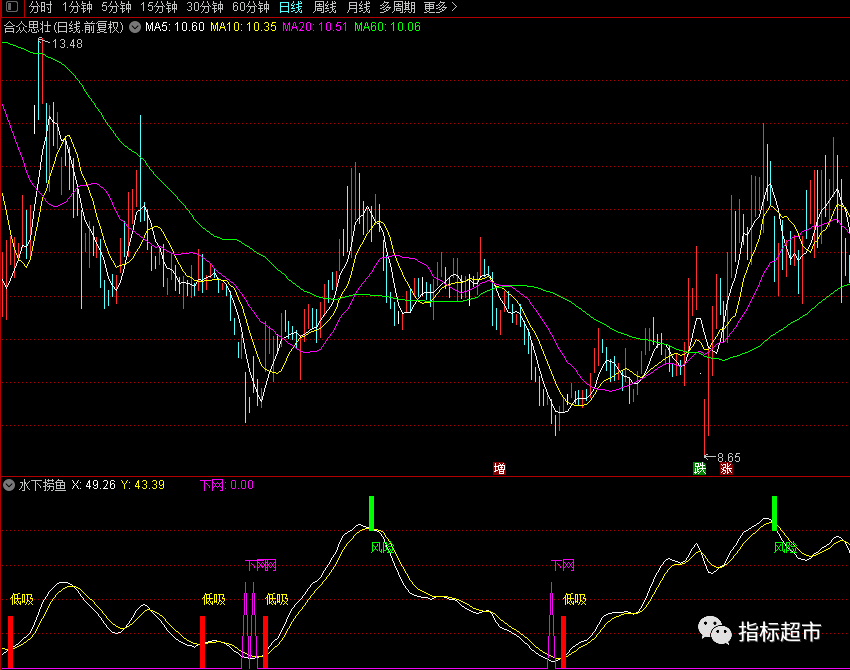
Task: Click the green 跌 event marker
Action: click(700, 468)
